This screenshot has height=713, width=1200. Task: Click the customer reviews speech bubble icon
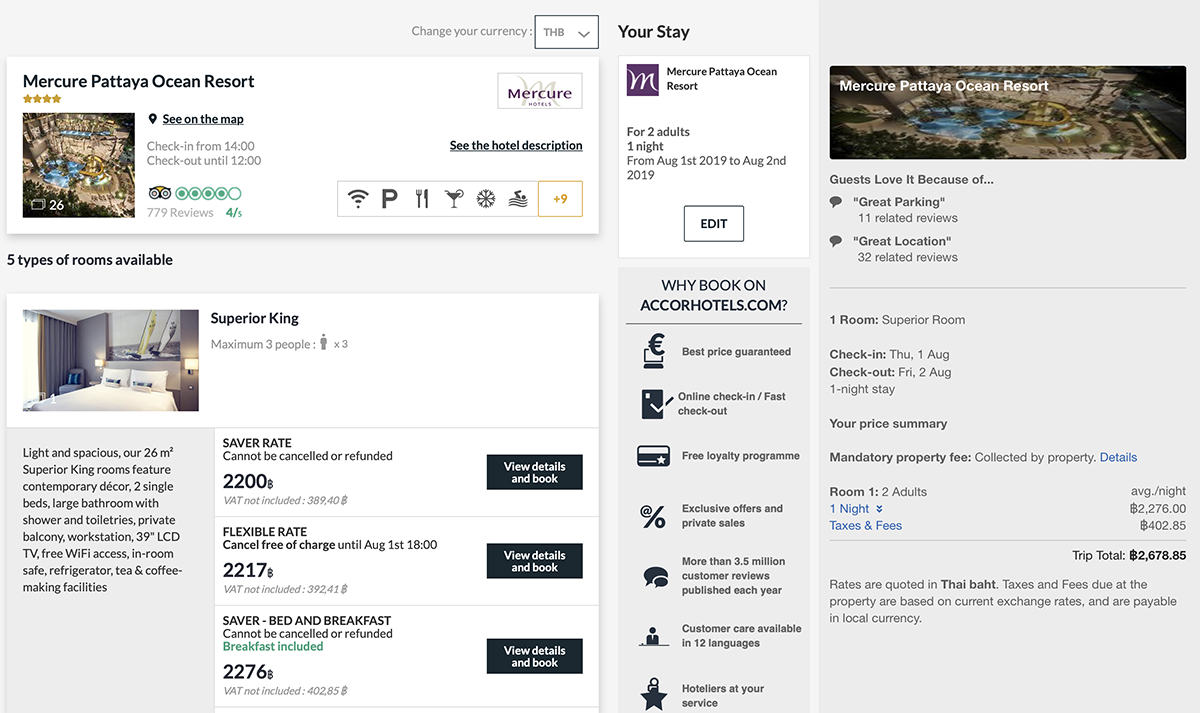(x=656, y=576)
